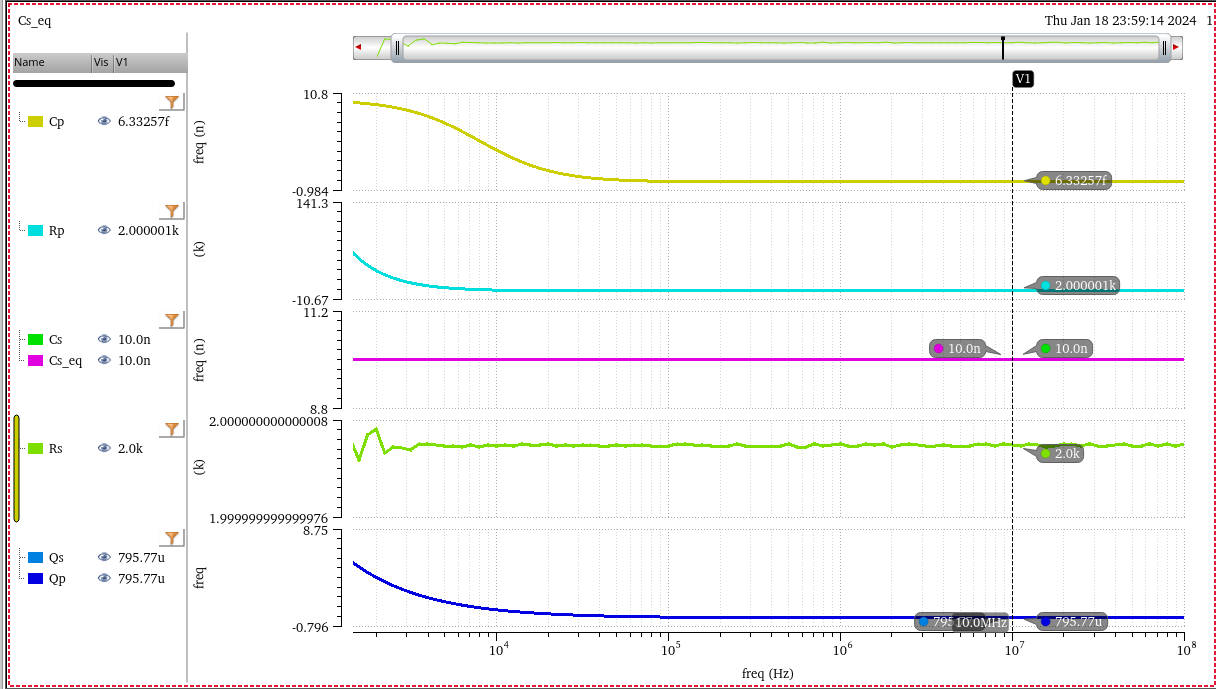Hide the Cp trace using its eye icon
Viewport: 1216px width, 689px height.
coord(104,121)
